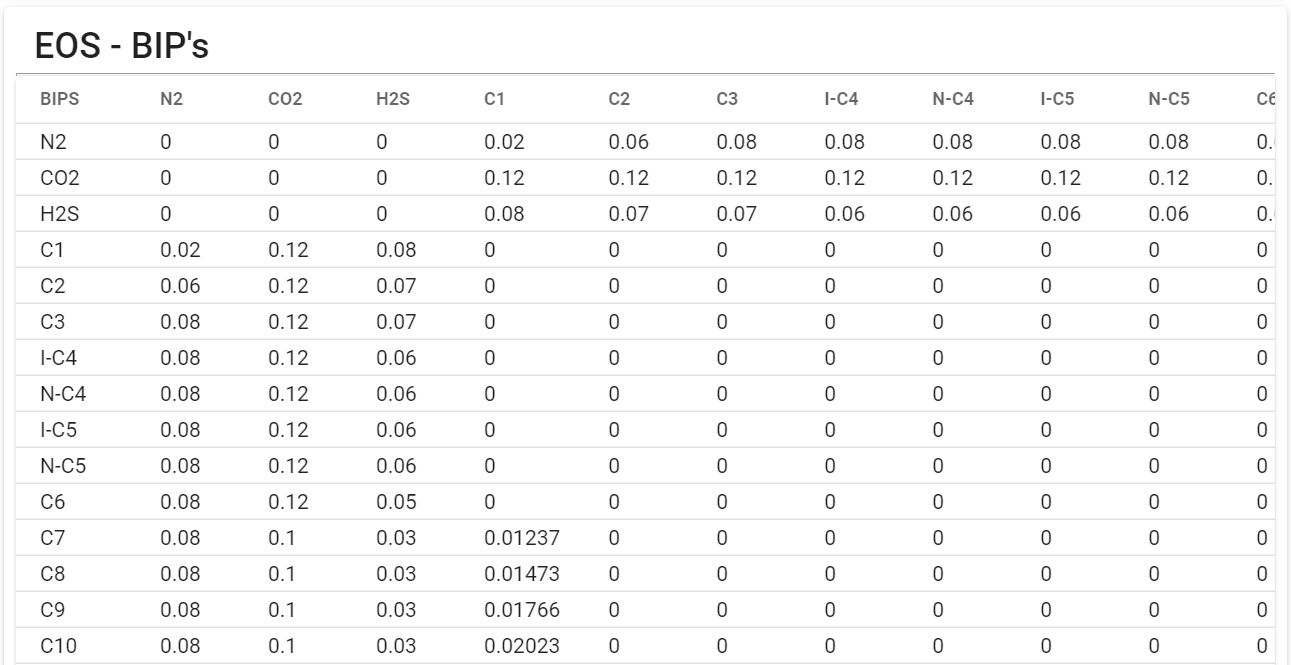Click the C6 row's H2S value 0.05
Viewport: 1291px width, 665px height.
[396, 502]
